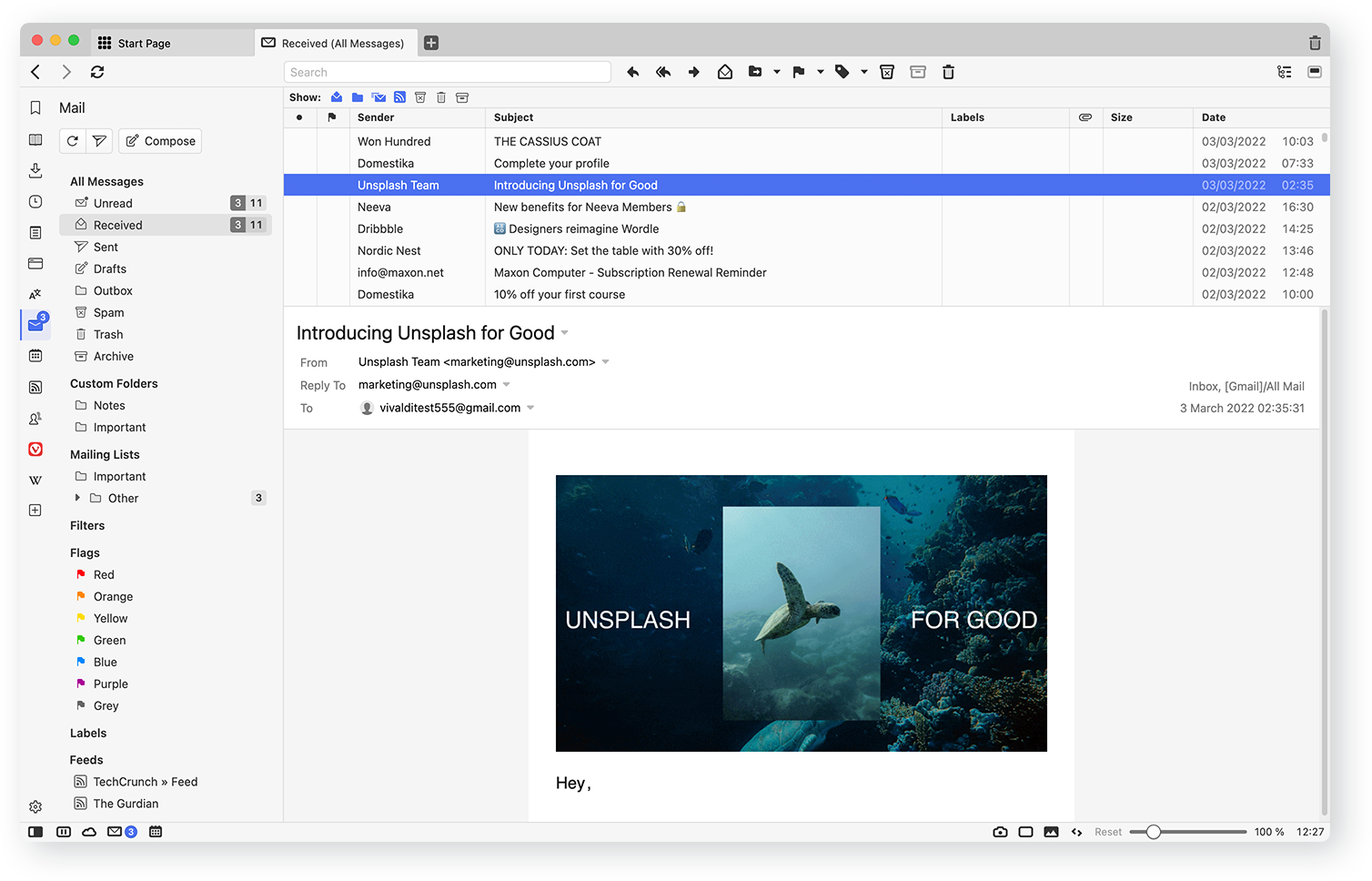Open the label tag dropdown arrow
The height and width of the screenshot is (881, 1372).
(x=864, y=72)
